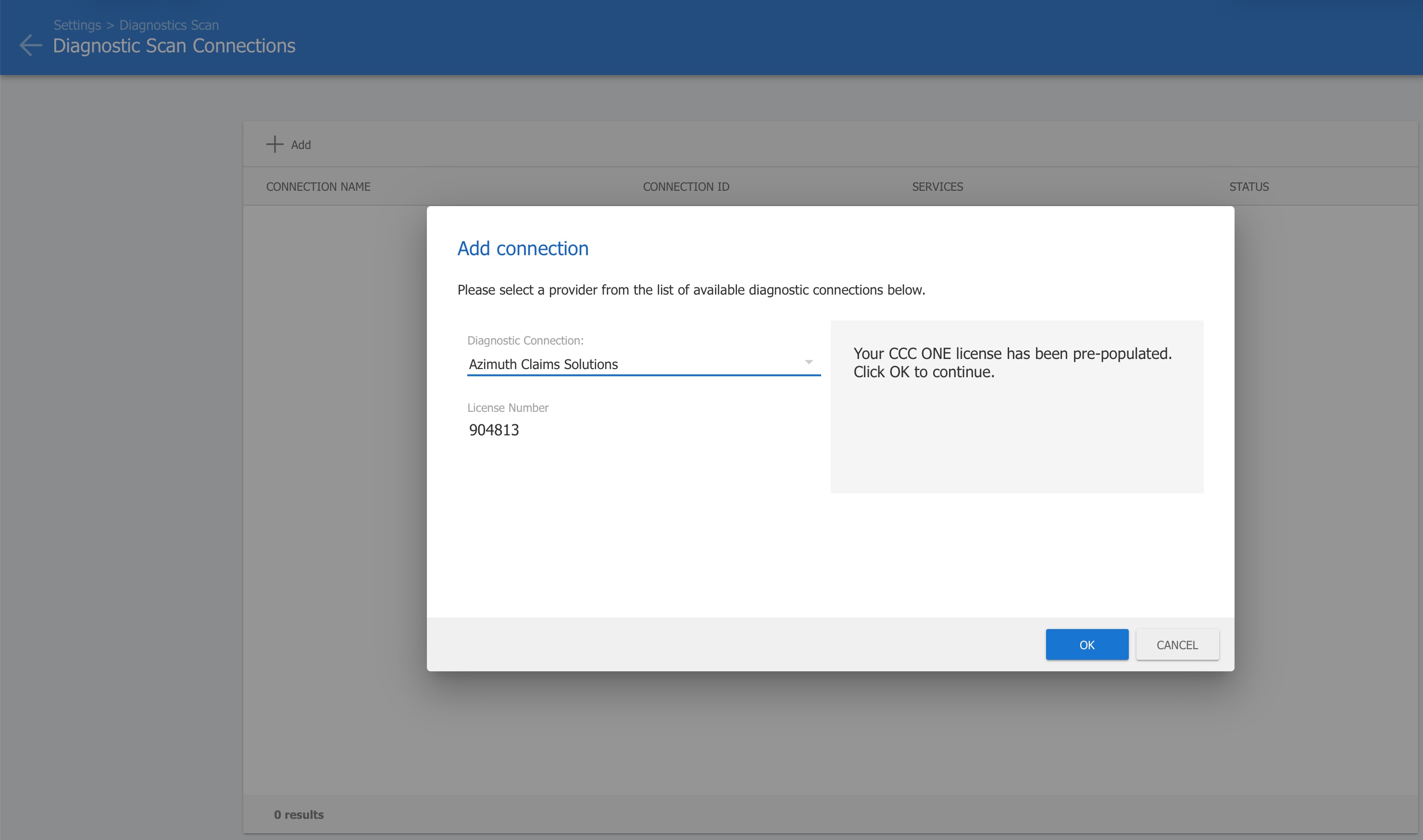Confirm the connection with OK
The height and width of the screenshot is (840, 1423).
pyautogui.click(x=1086, y=645)
